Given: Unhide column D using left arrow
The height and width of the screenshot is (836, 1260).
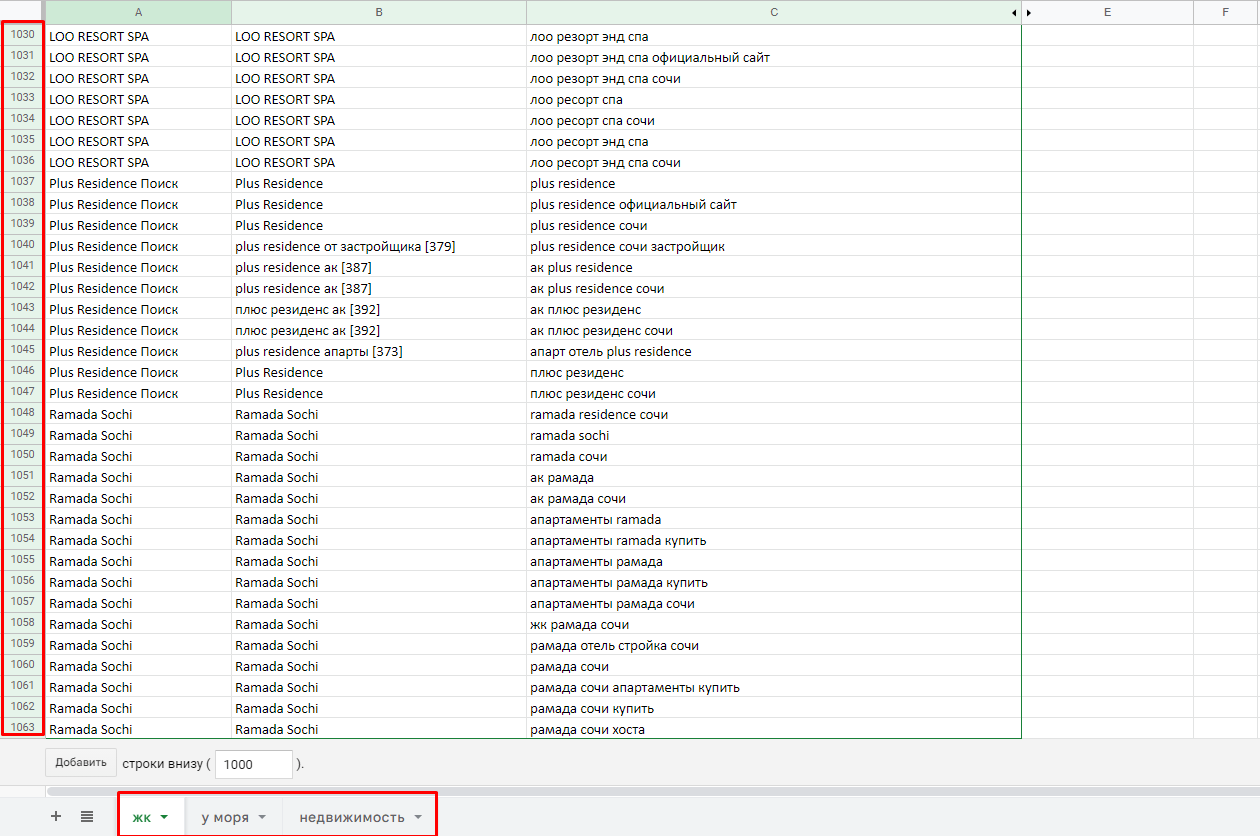Looking at the screenshot, I should (1014, 12).
